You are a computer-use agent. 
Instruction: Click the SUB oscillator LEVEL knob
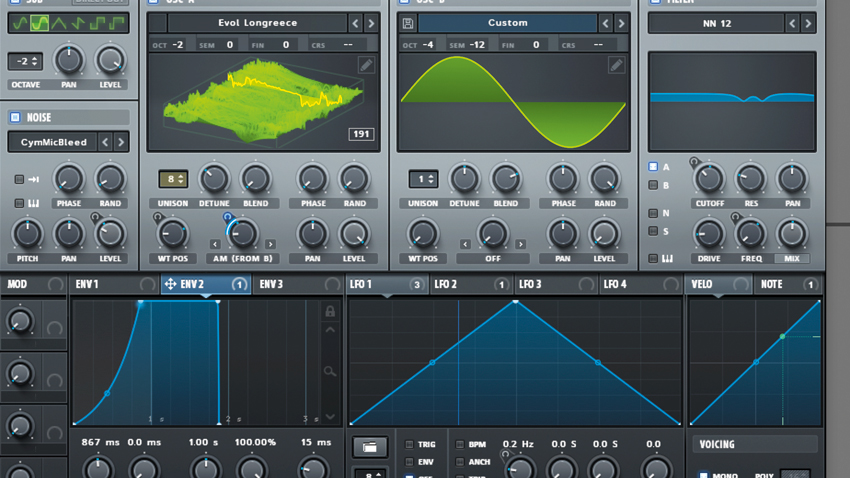110,60
